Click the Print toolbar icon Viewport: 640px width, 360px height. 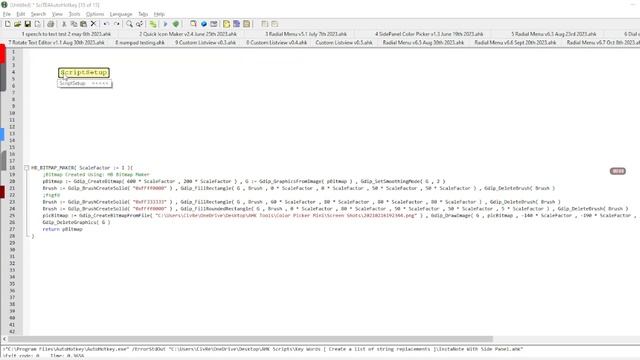pos(51,24)
